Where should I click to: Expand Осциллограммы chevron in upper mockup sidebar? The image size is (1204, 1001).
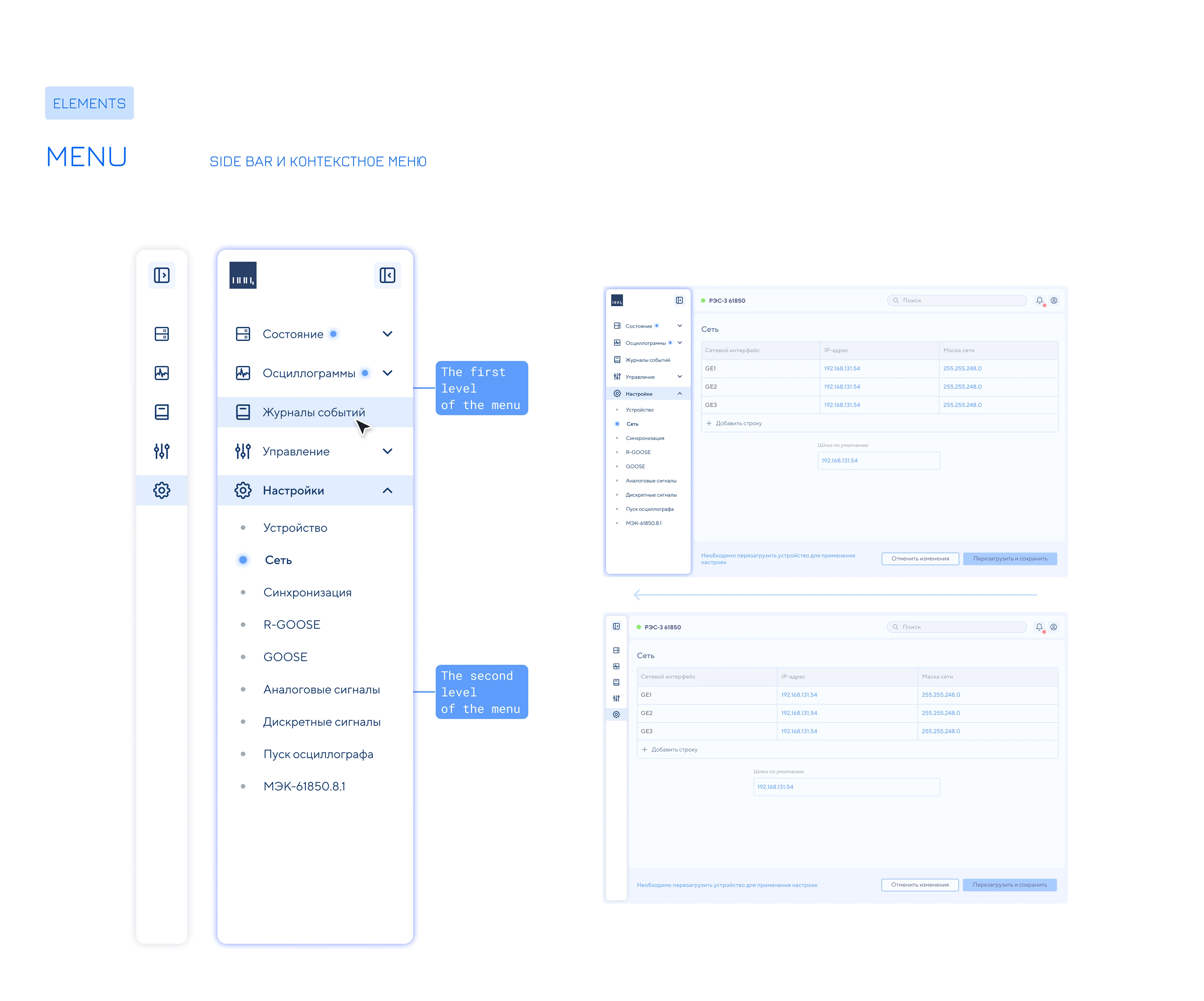point(680,343)
